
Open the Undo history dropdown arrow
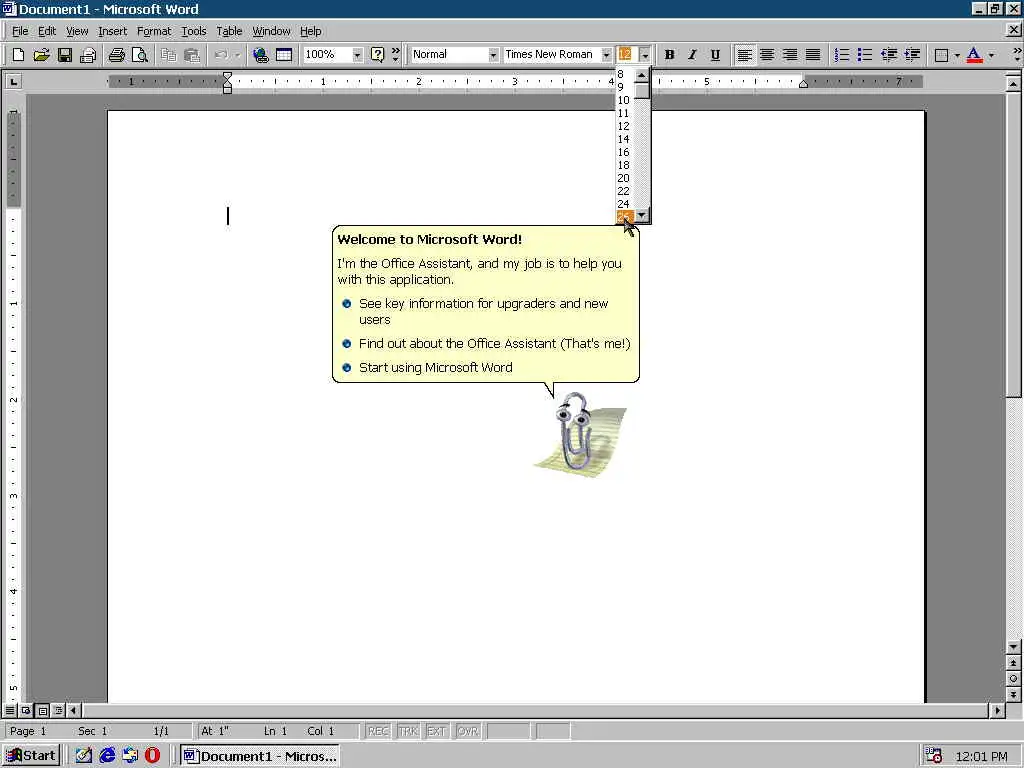[238, 55]
